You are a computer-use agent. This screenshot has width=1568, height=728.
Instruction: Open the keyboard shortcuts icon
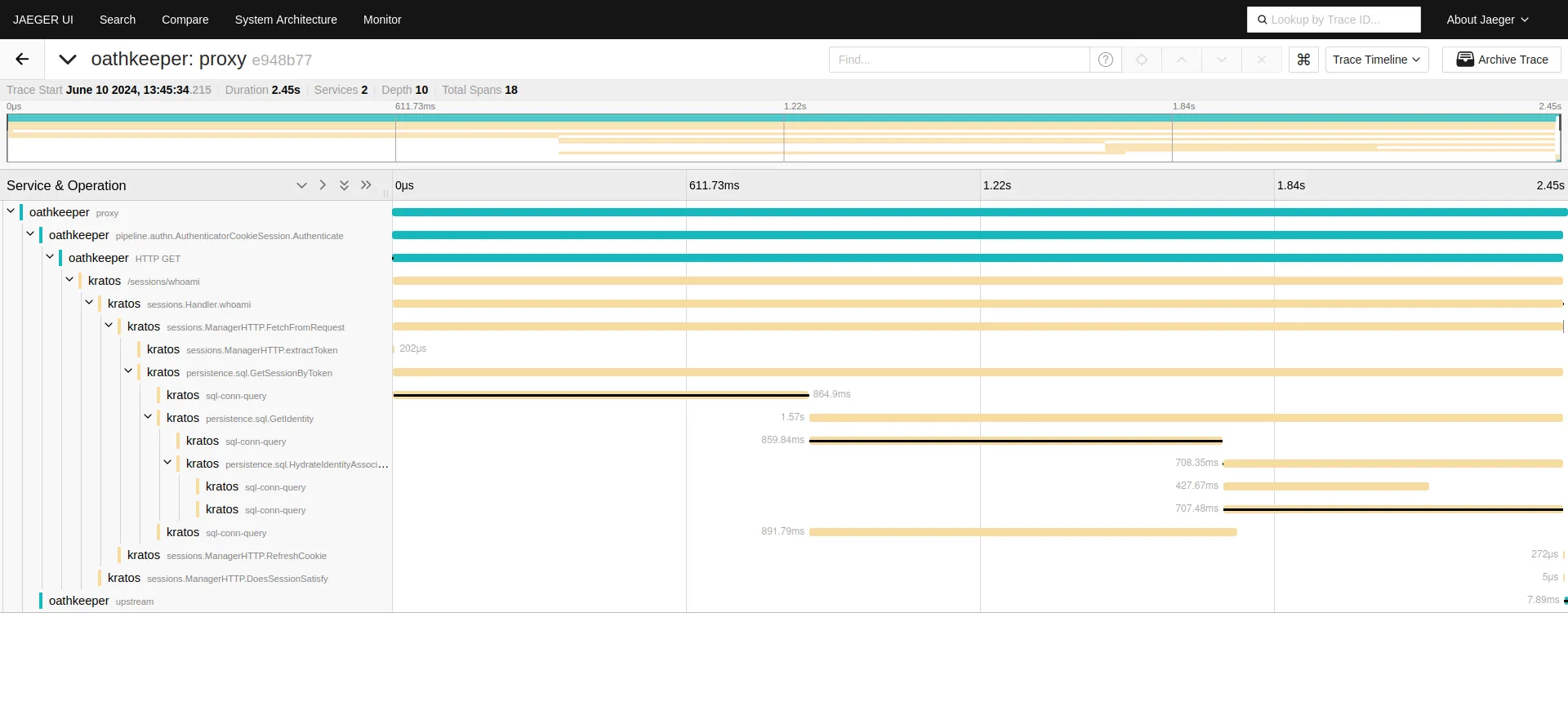tap(1303, 60)
